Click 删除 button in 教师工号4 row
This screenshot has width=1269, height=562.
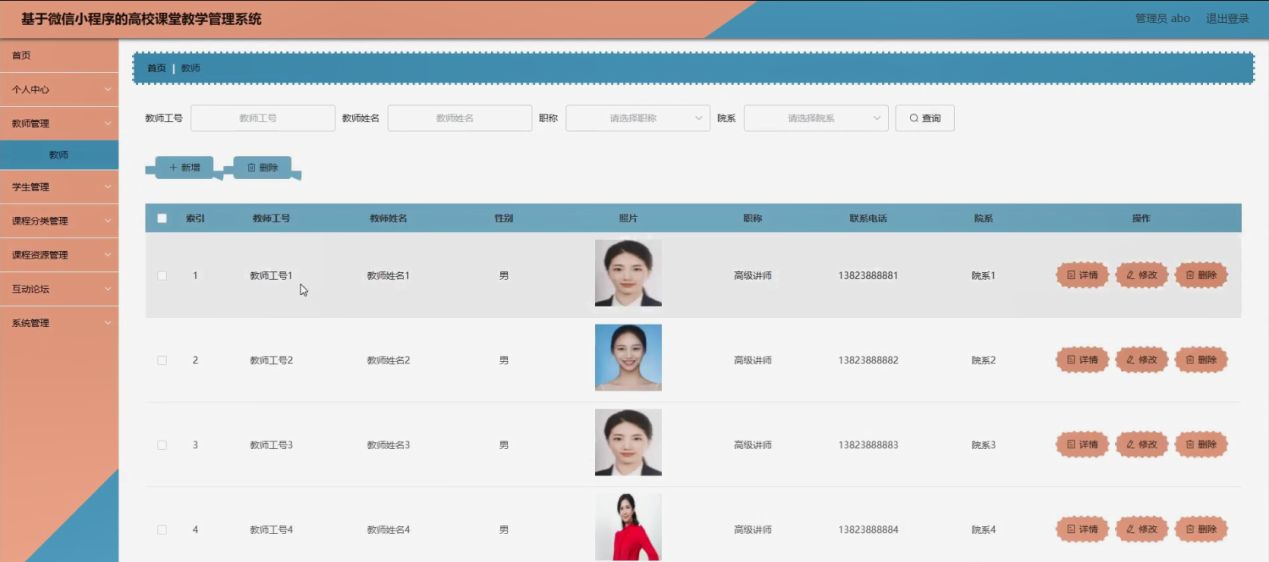(x=1201, y=529)
